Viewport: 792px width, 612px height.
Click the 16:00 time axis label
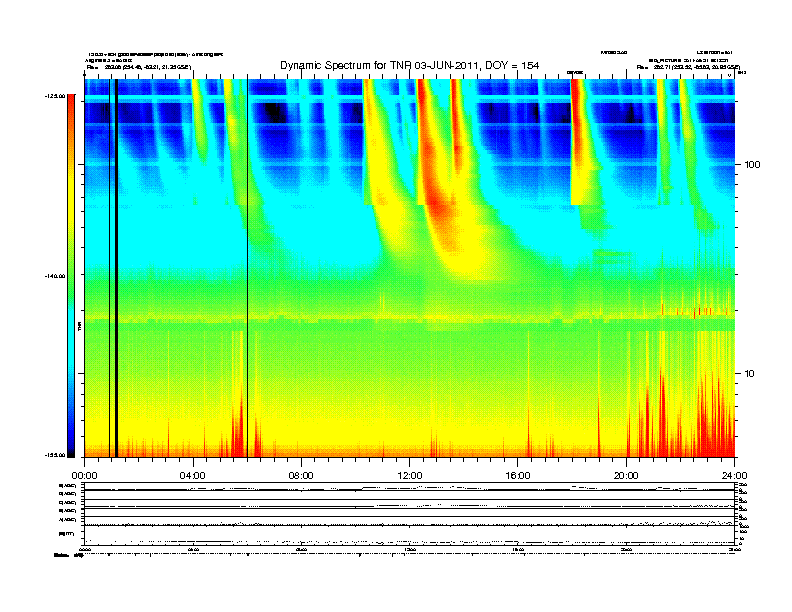[518, 476]
